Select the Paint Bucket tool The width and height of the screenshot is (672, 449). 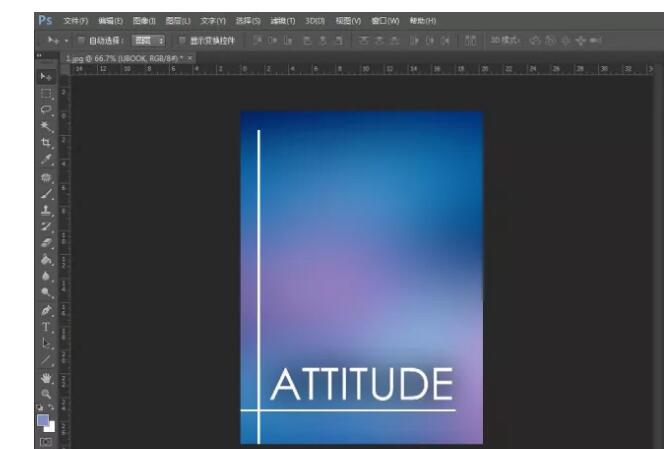46,259
